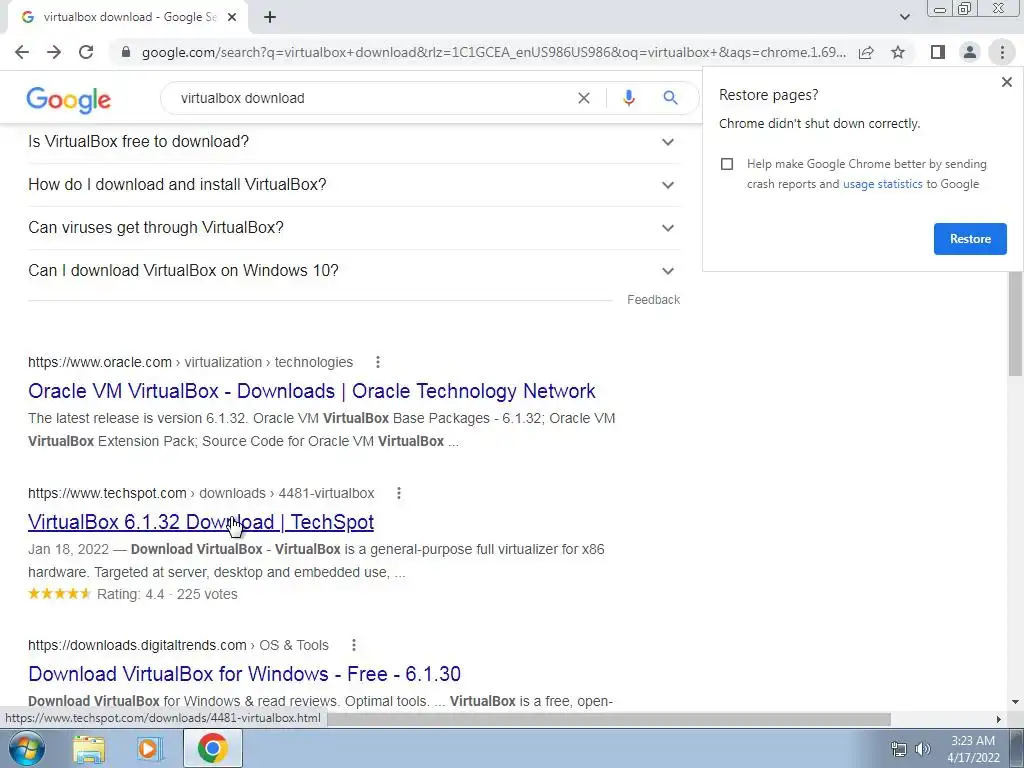Click the scroll right arrow

click(x=999, y=719)
